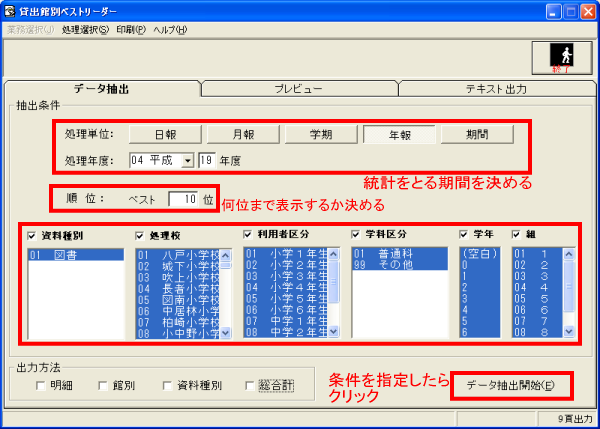The height and width of the screenshot is (429, 600).
Task: Select 99 その他 in 学科区分 list
Action: click(399, 265)
